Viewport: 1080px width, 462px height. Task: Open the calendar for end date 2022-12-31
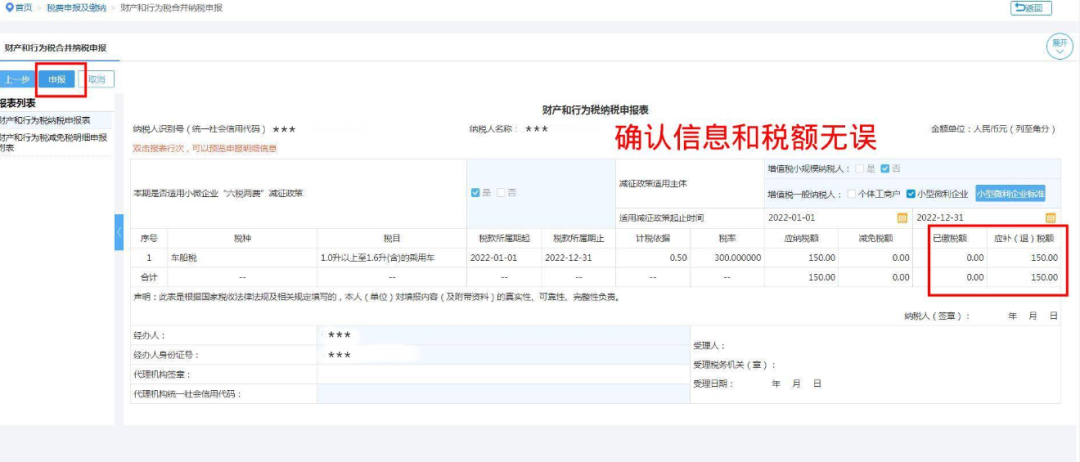(x=1050, y=217)
